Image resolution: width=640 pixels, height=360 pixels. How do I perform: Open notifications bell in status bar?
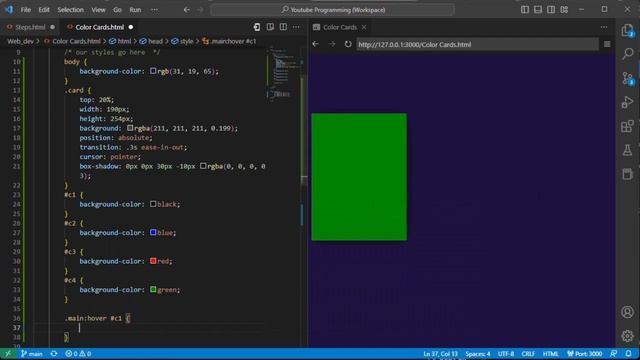point(629,354)
